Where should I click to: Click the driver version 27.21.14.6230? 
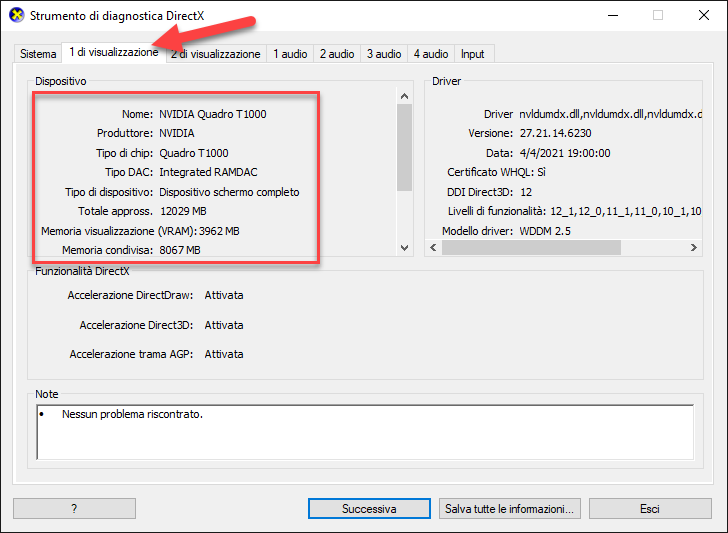tap(556, 133)
